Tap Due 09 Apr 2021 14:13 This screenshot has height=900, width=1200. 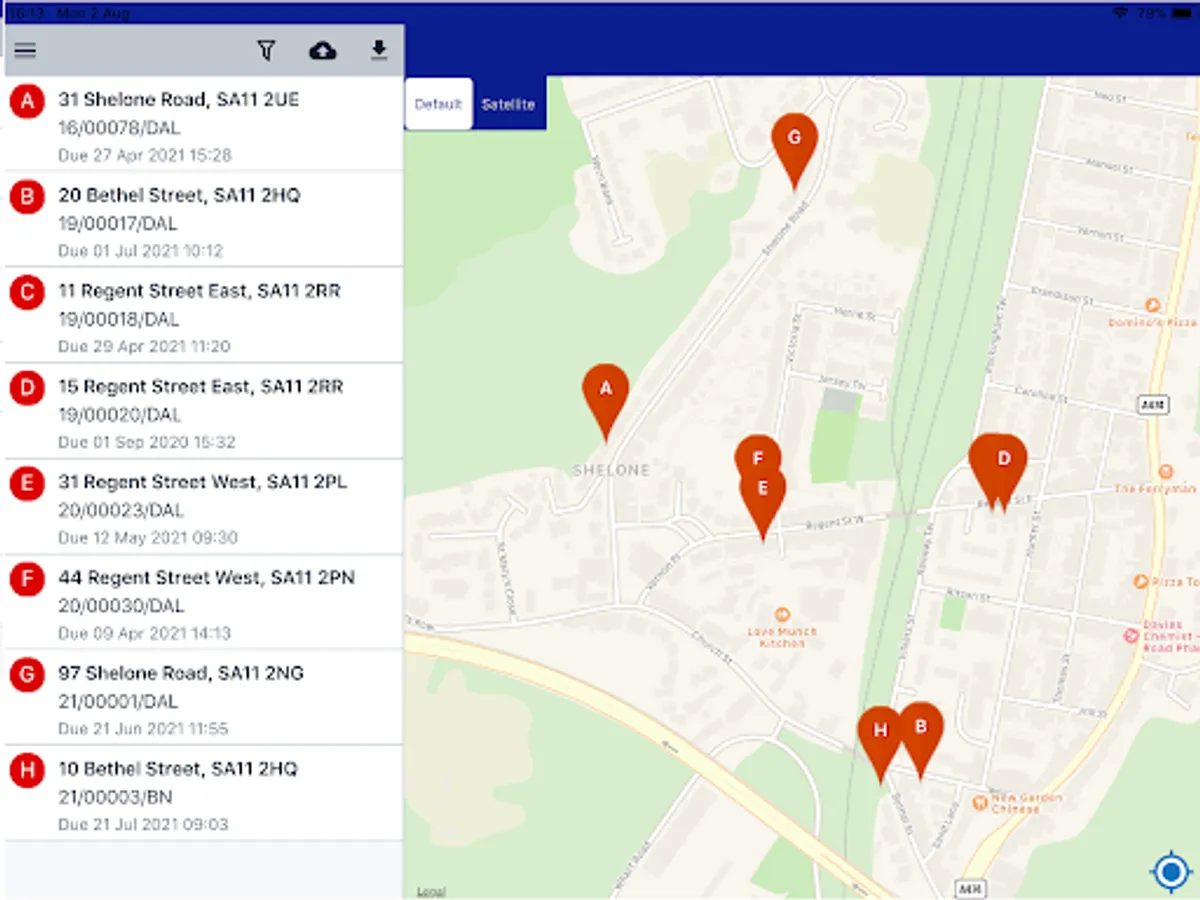pyautogui.click(x=145, y=633)
